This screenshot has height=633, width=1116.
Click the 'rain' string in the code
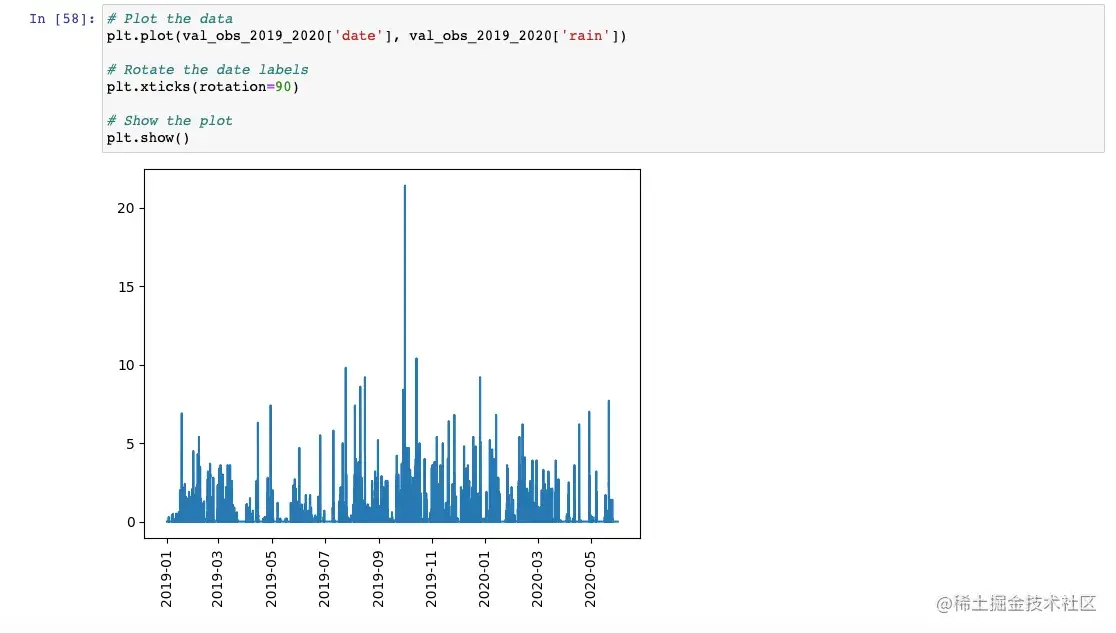[x=585, y=36]
